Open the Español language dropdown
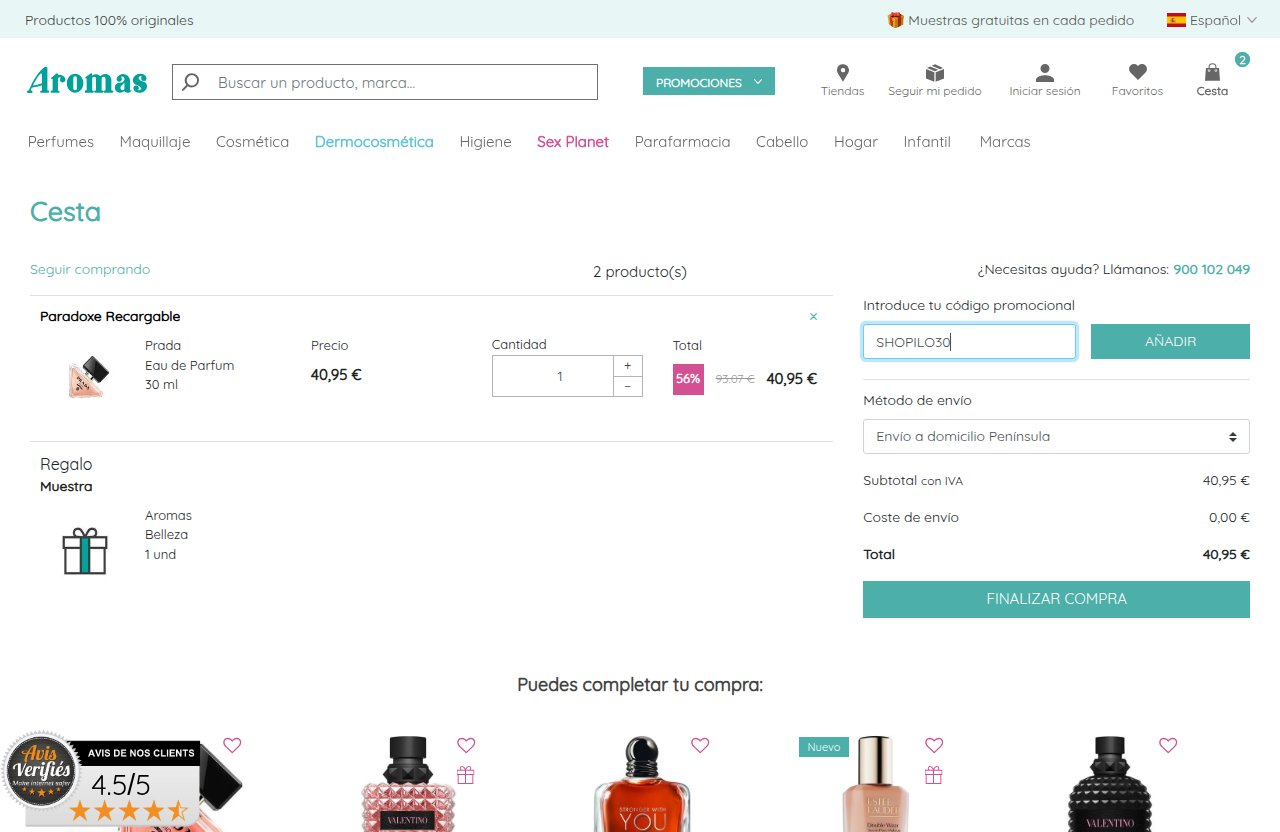Screen dimensions: 1280x832 click(1211, 20)
